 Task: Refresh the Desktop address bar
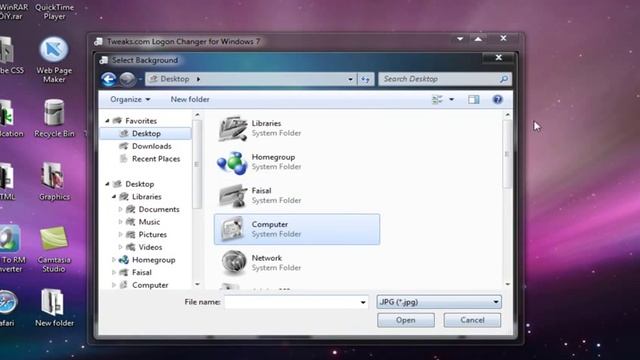tap(366, 79)
